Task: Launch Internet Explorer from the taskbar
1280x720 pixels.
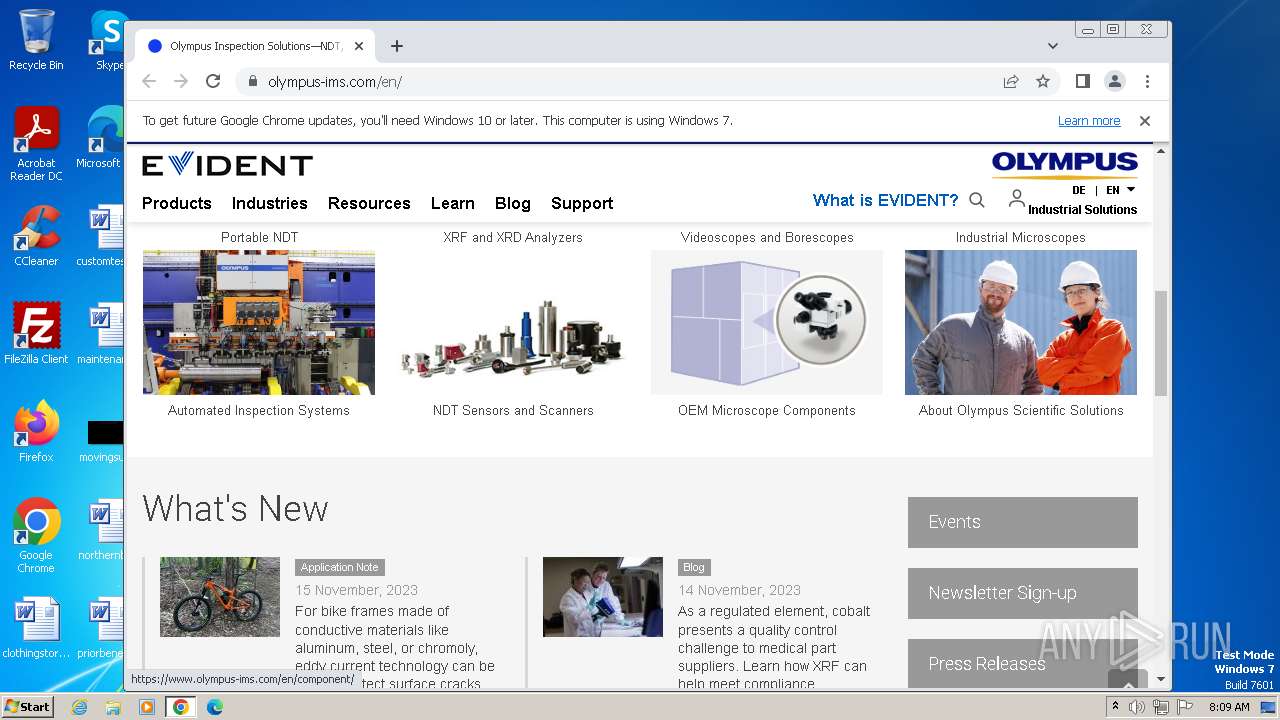Action: click(x=79, y=707)
